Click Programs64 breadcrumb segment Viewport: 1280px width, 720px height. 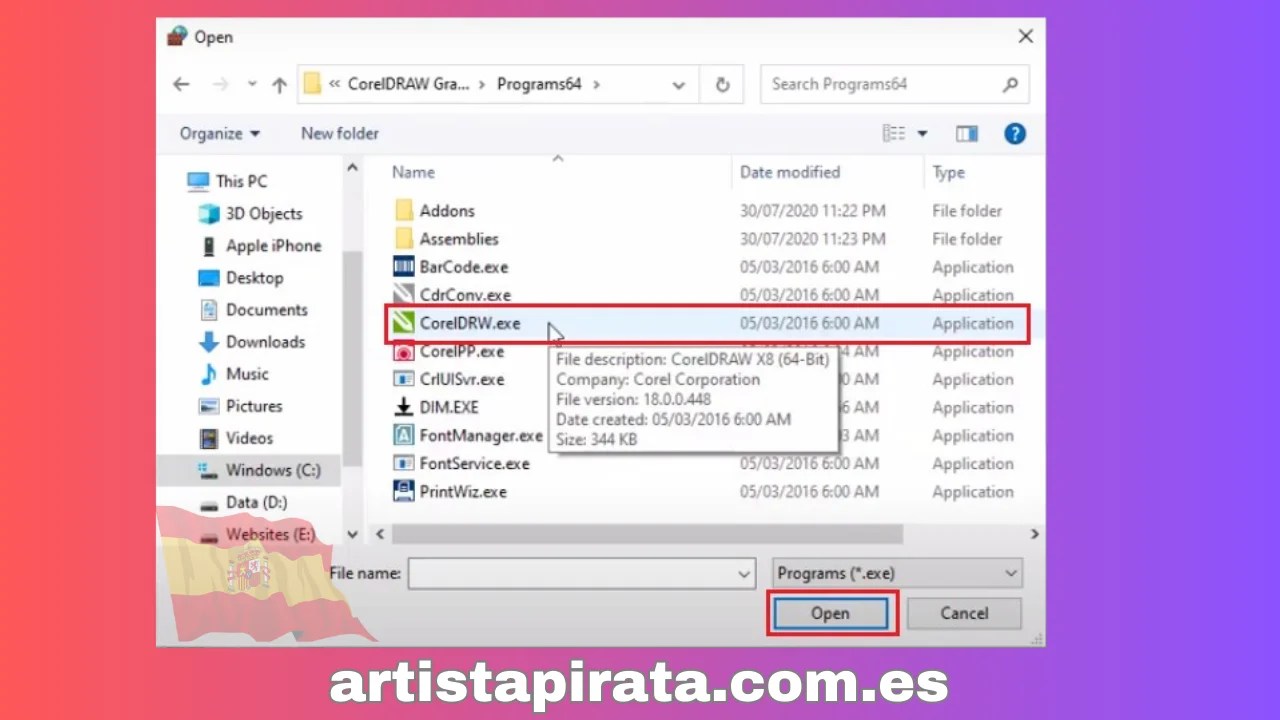(x=539, y=84)
